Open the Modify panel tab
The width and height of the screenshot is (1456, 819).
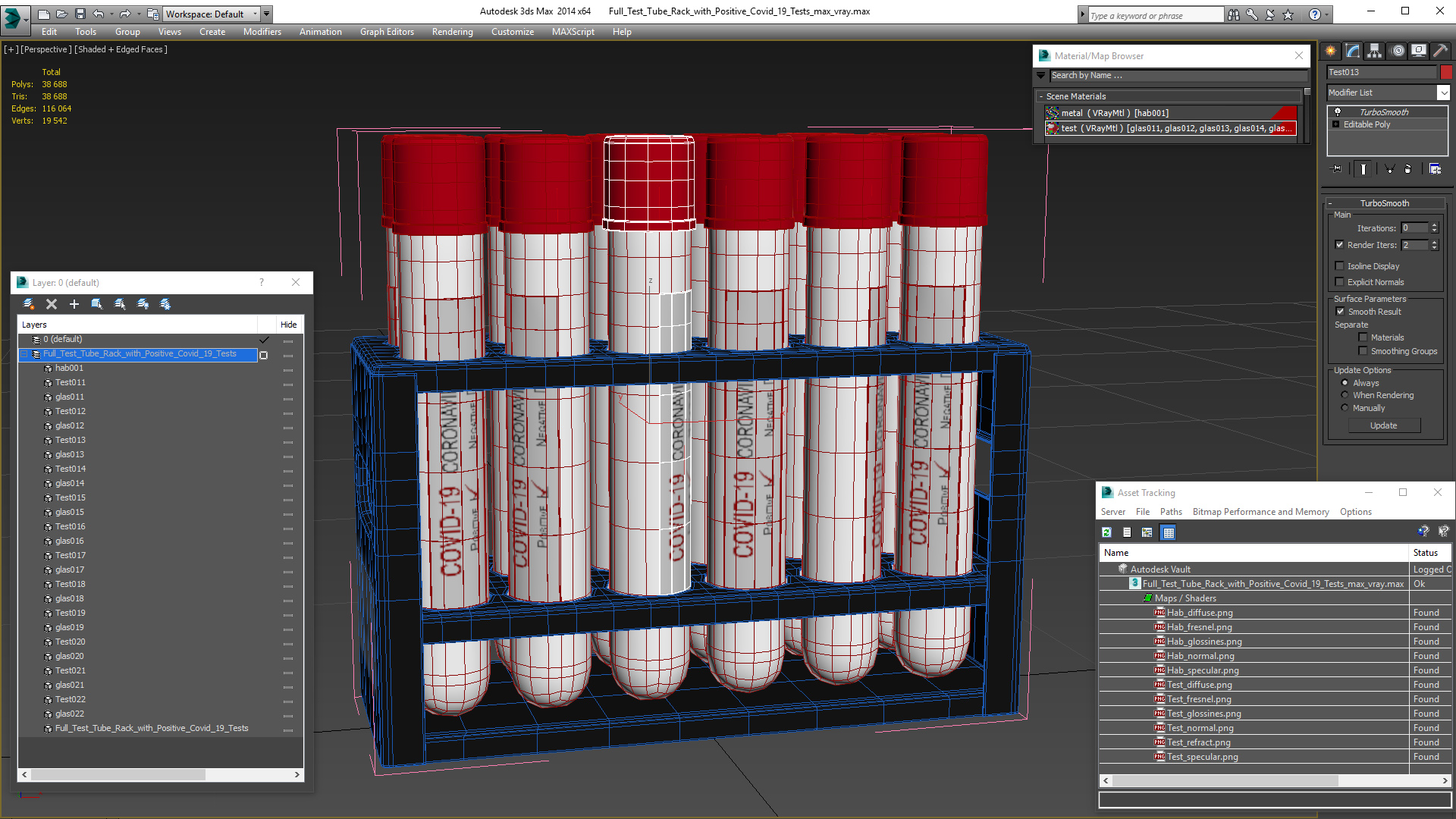tap(1352, 51)
